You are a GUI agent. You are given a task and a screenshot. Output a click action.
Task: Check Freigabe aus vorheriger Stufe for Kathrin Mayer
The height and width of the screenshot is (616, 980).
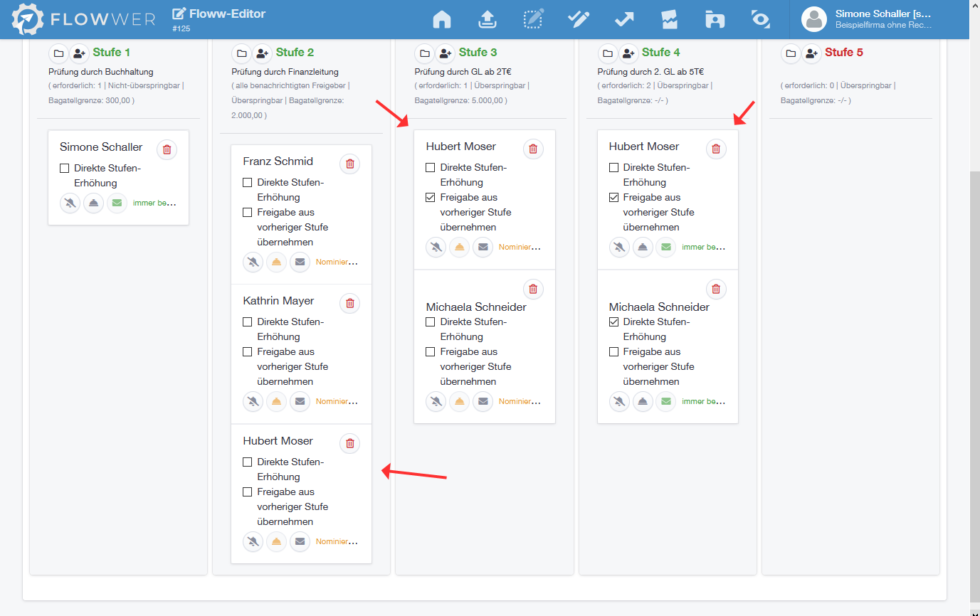point(248,352)
